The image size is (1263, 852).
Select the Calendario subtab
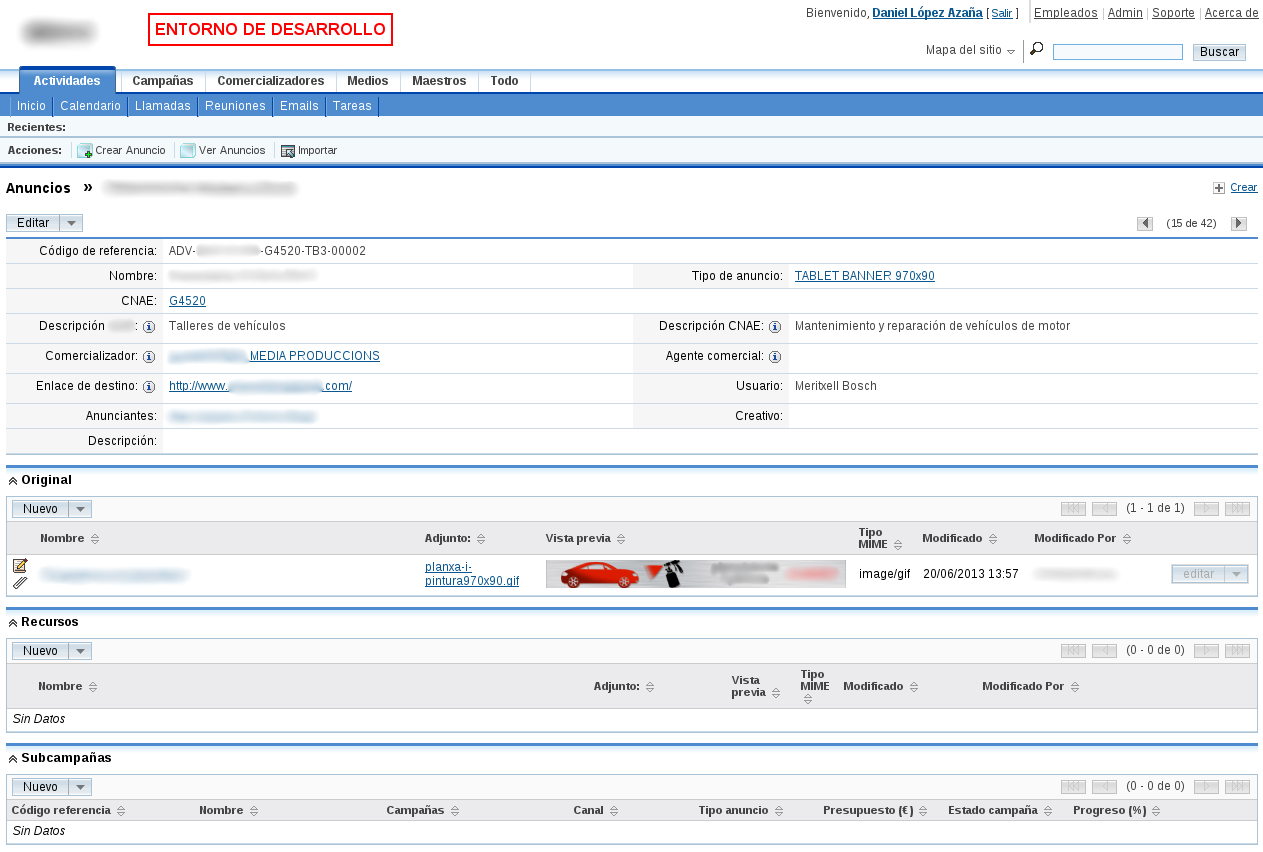(90, 105)
